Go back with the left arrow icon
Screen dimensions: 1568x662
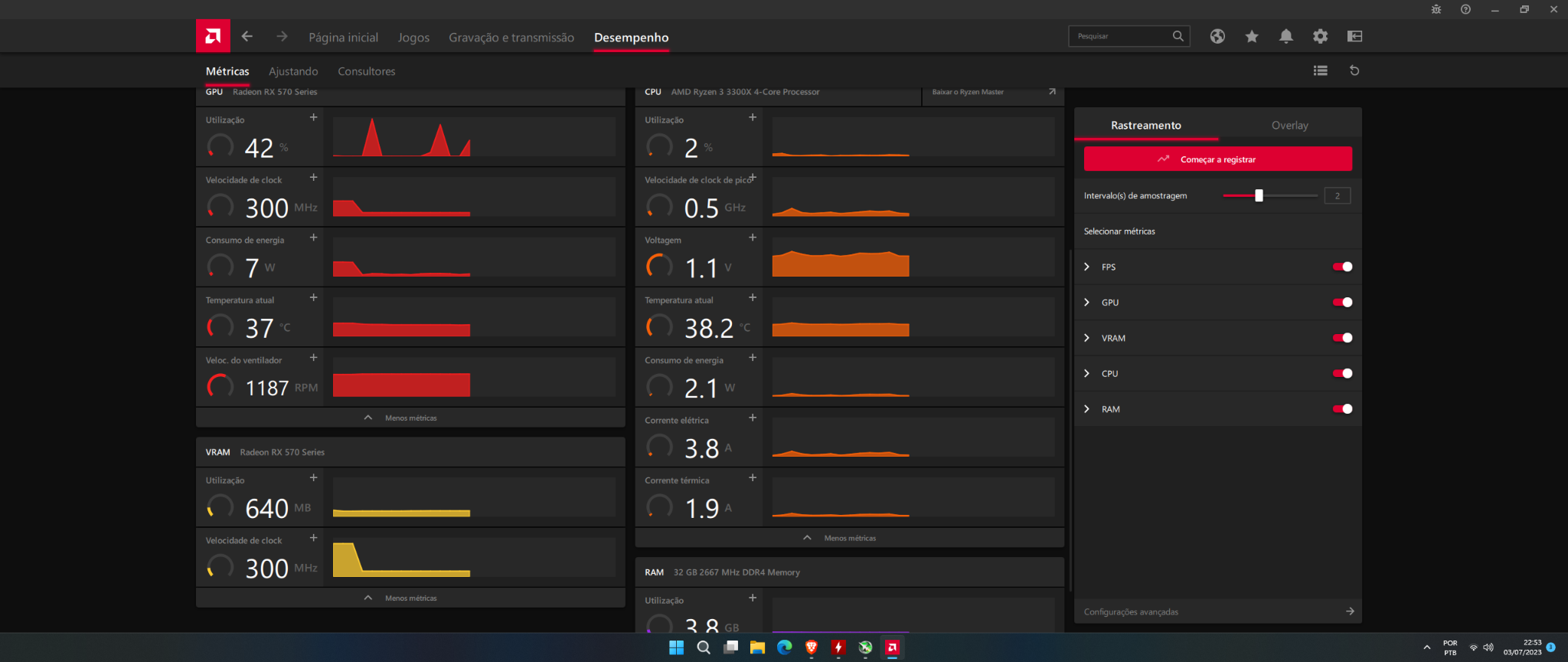(x=247, y=36)
